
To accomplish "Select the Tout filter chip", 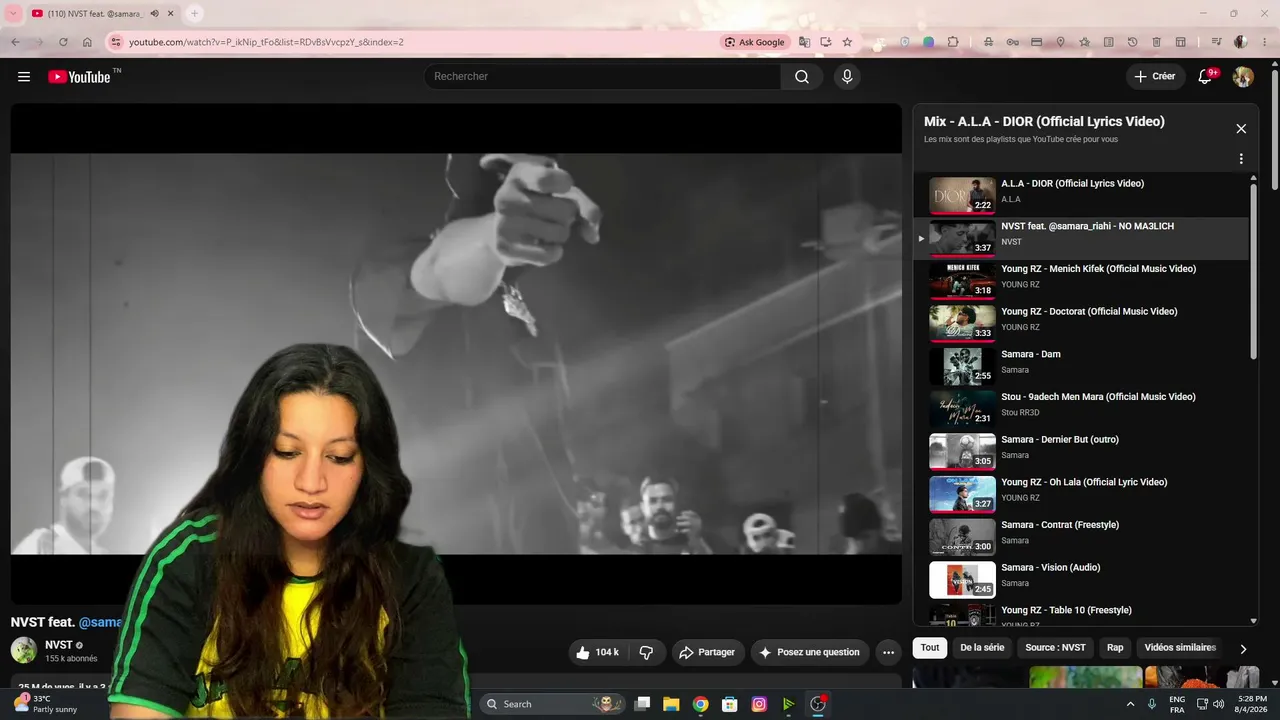I will coord(930,648).
